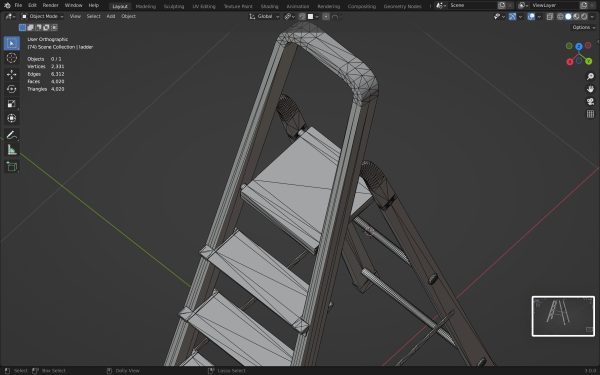Open the editor type dropdown

point(10,16)
